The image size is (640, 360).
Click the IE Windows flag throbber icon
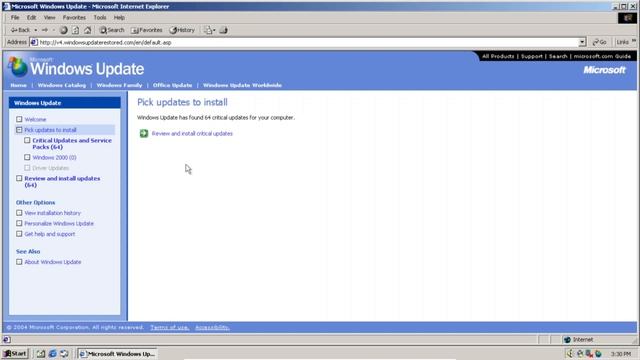pyautogui.click(x=628, y=18)
